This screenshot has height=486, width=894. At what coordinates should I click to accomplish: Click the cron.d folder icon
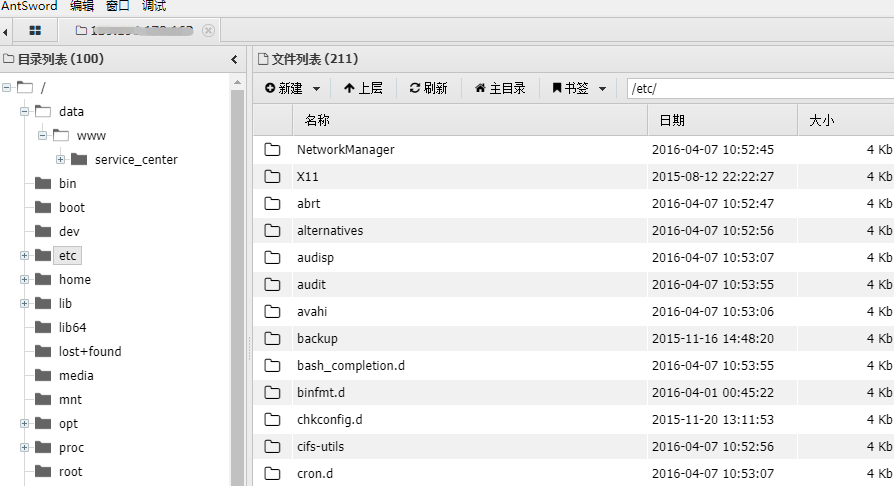(x=273, y=473)
